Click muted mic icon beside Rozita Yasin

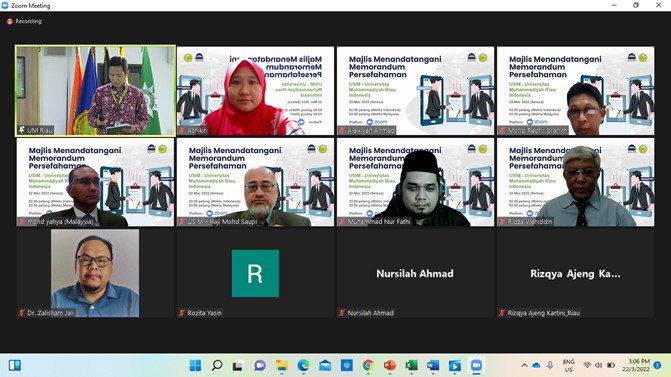[x=182, y=313]
